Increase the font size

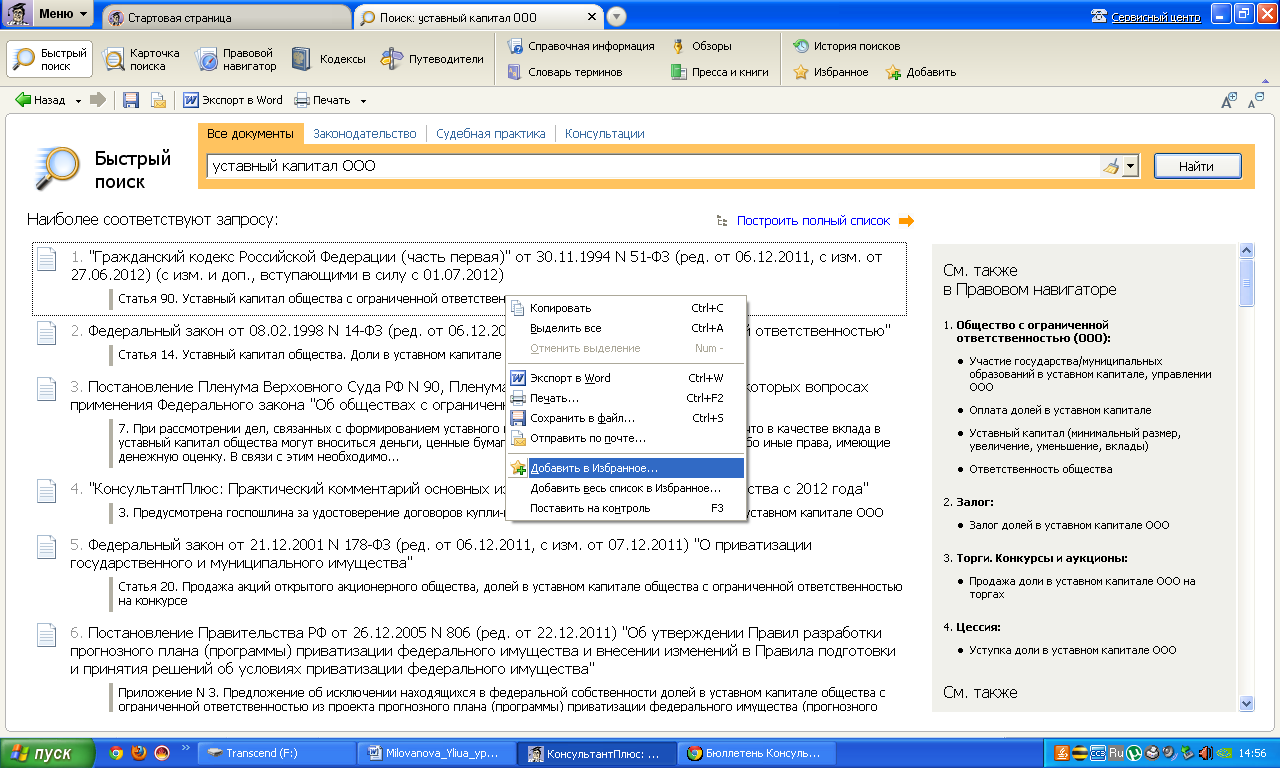click(x=1230, y=100)
